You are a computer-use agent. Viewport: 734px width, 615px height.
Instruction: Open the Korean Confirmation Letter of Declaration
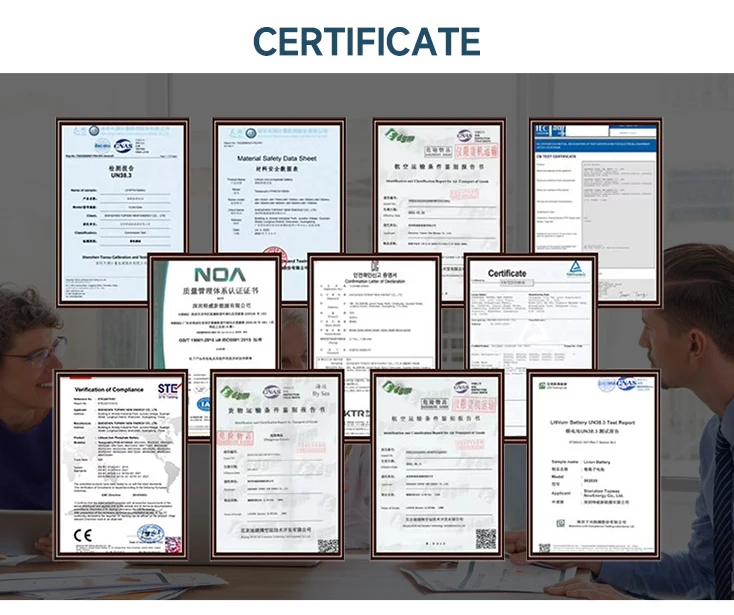pos(374,312)
